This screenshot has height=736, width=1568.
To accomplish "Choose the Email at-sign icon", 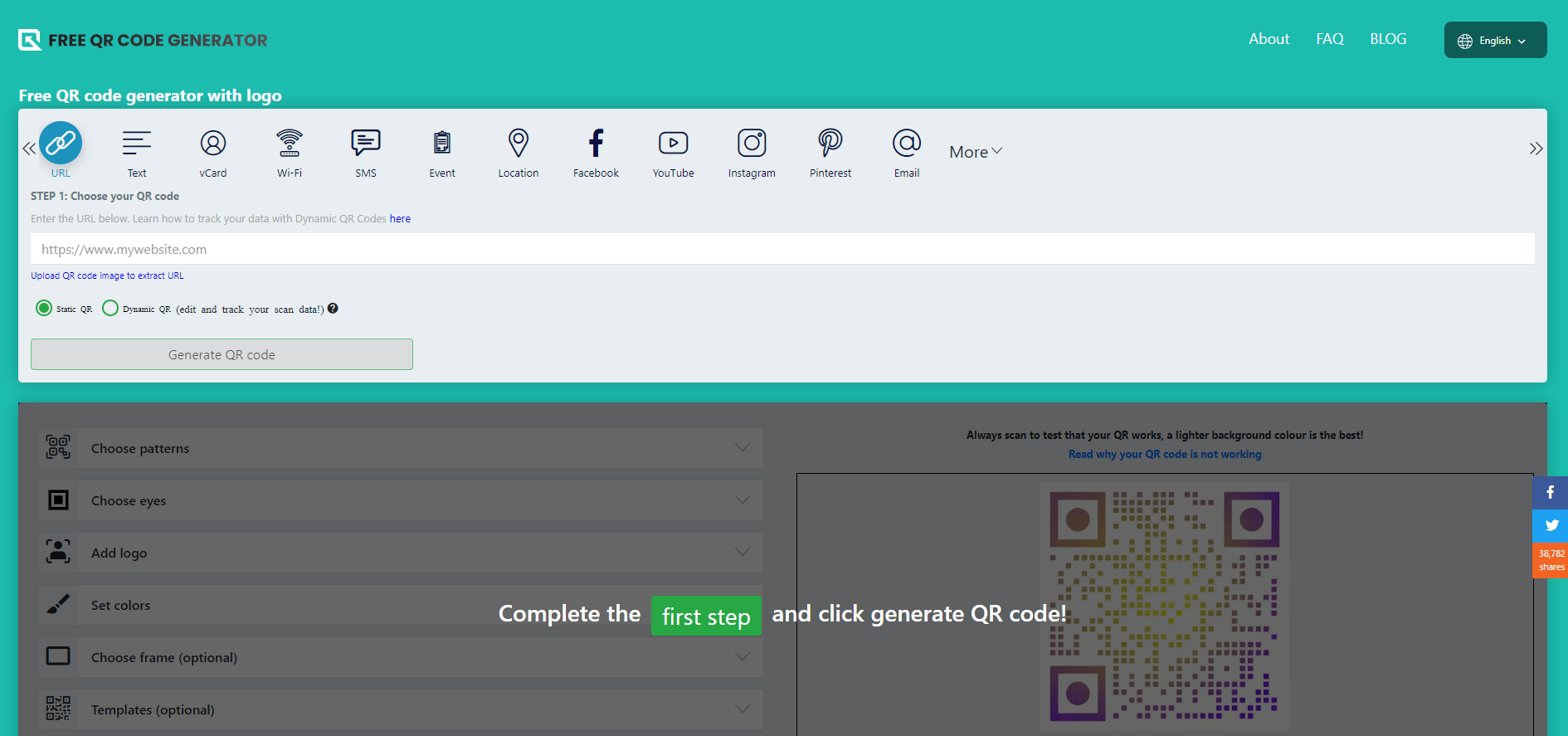I will click(907, 143).
